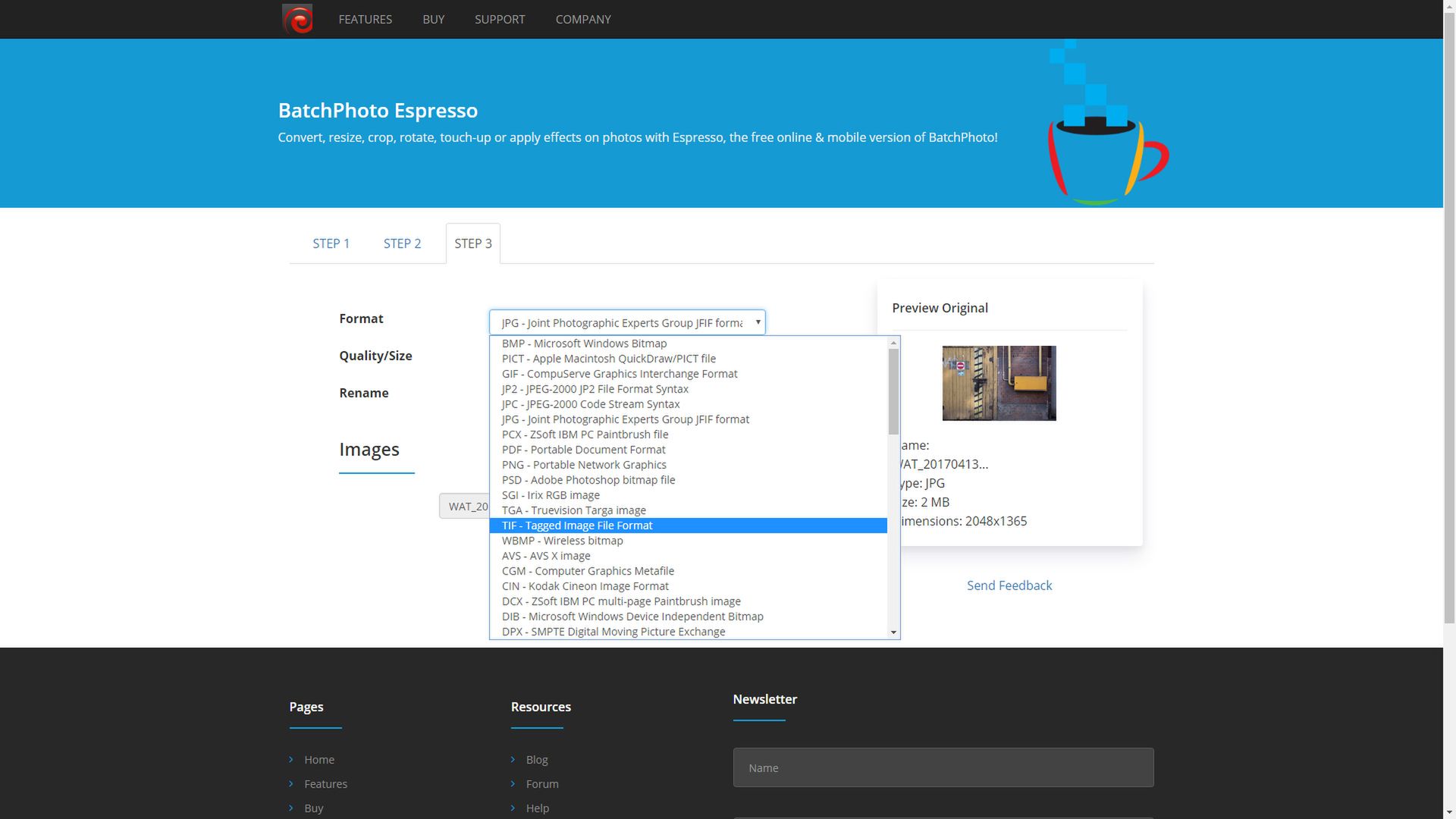This screenshot has height=819, width=1456.
Task: Open the Send Feedback link
Action: click(1009, 585)
